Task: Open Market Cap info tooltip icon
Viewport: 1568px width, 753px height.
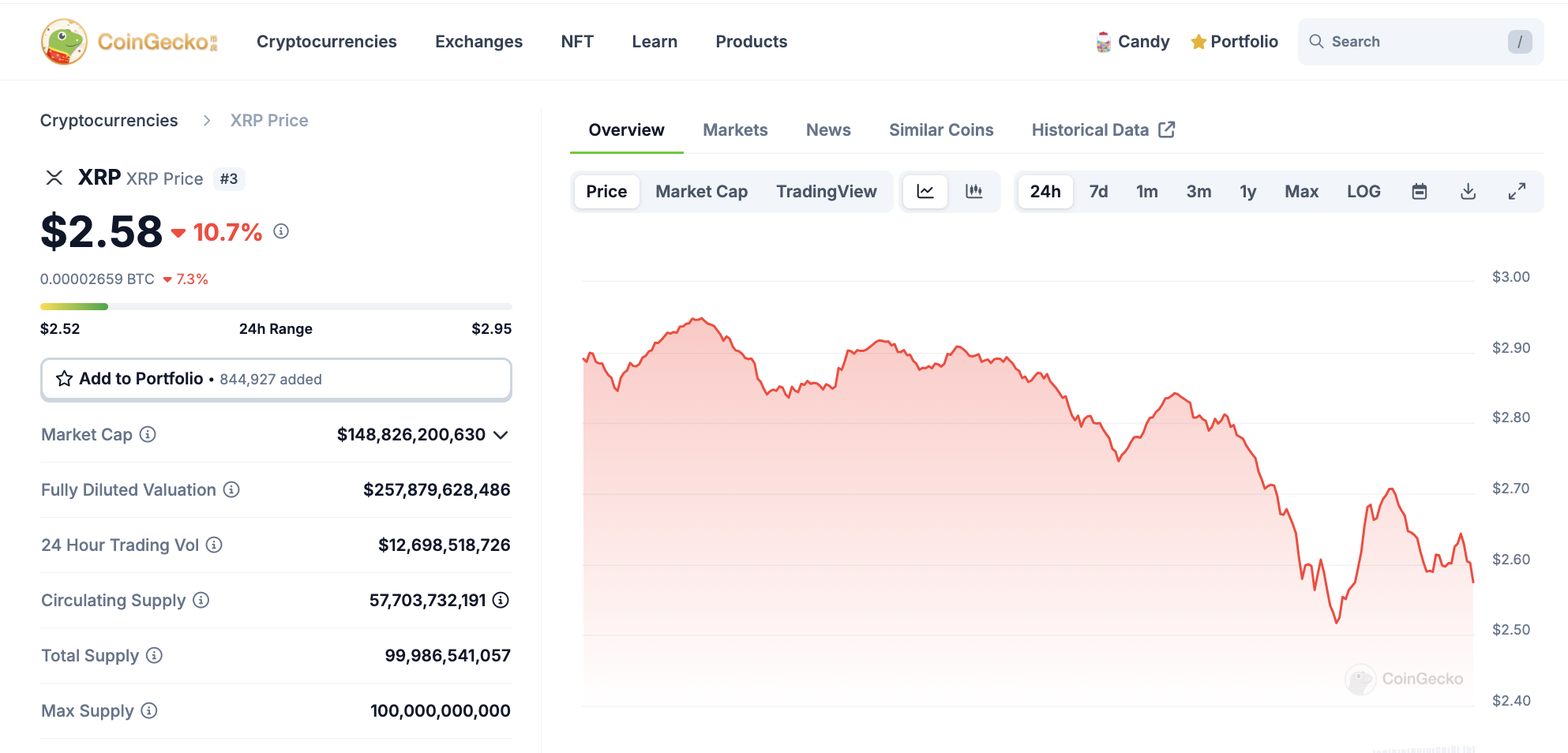Action: [148, 434]
